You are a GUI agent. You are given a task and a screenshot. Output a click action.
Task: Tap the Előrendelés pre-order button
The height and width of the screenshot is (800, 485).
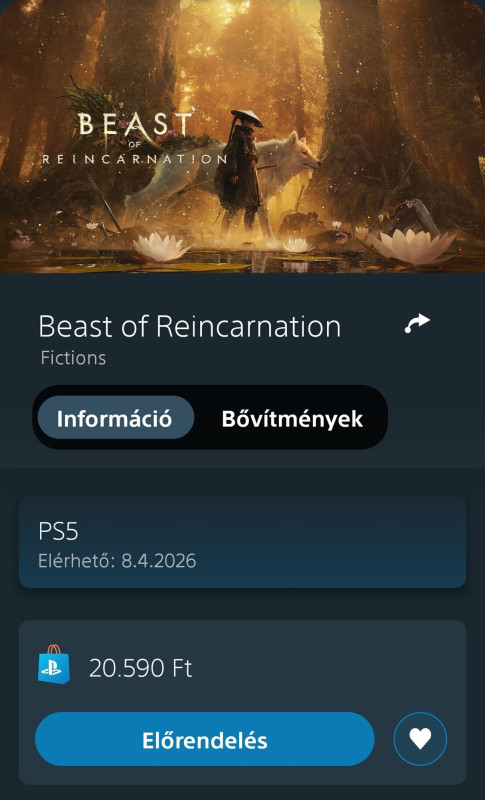pyautogui.click(x=205, y=739)
